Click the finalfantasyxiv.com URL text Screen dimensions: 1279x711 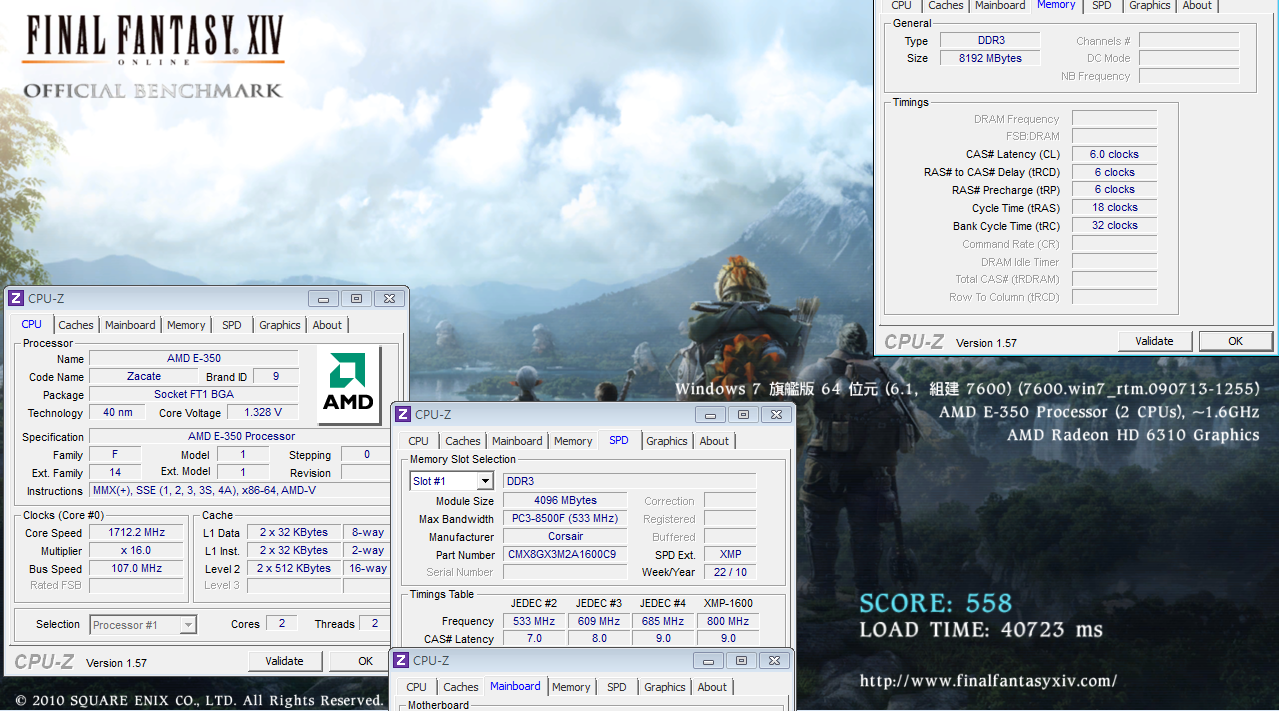tap(988, 681)
